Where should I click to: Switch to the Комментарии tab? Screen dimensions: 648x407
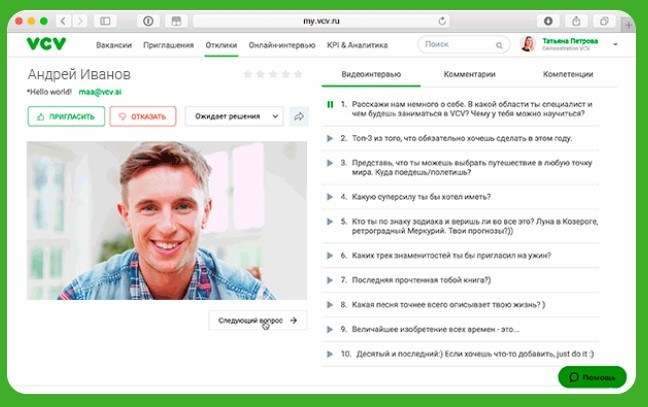pyautogui.click(x=469, y=74)
